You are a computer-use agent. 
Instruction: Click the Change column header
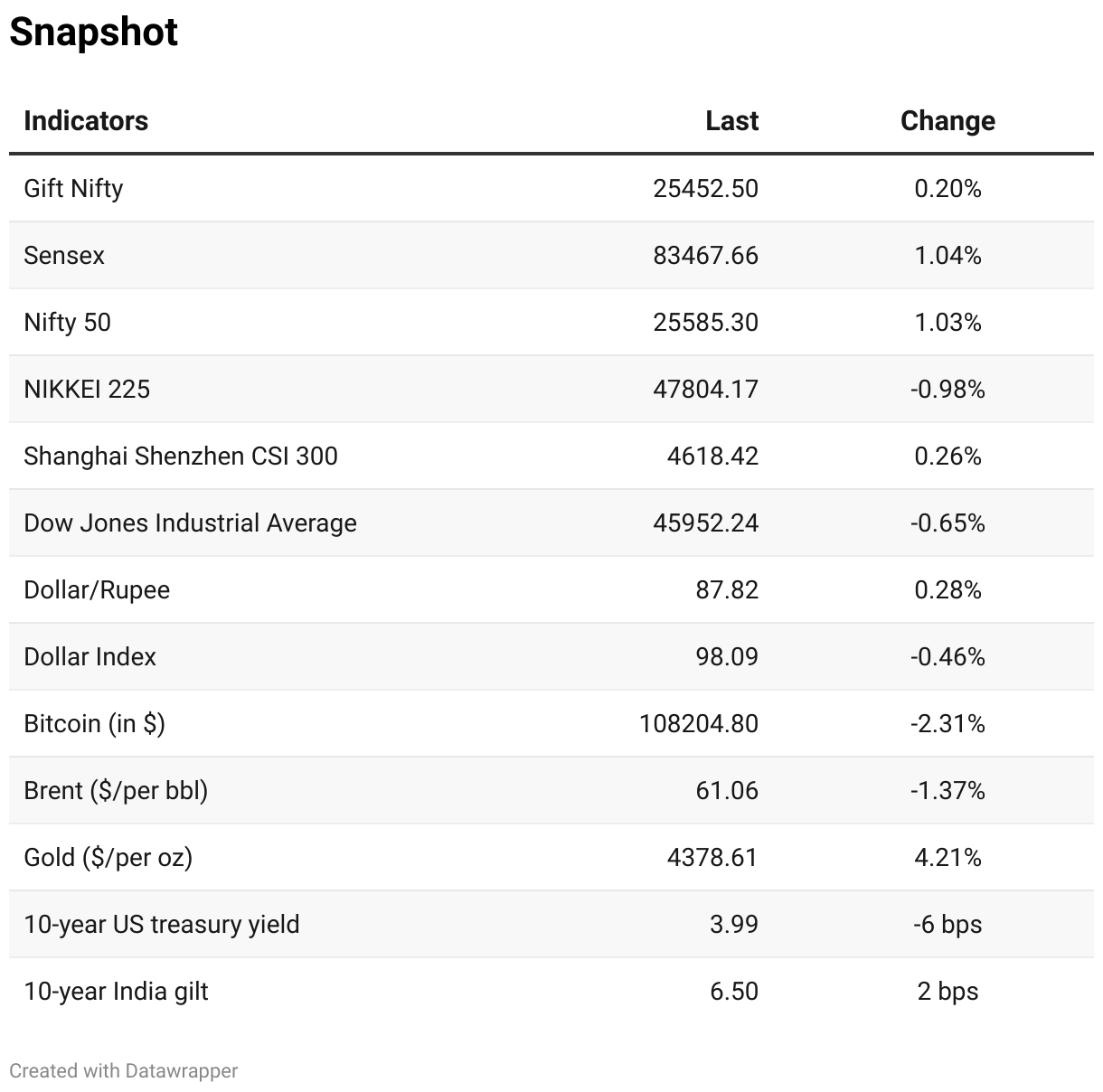coord(947,121)
